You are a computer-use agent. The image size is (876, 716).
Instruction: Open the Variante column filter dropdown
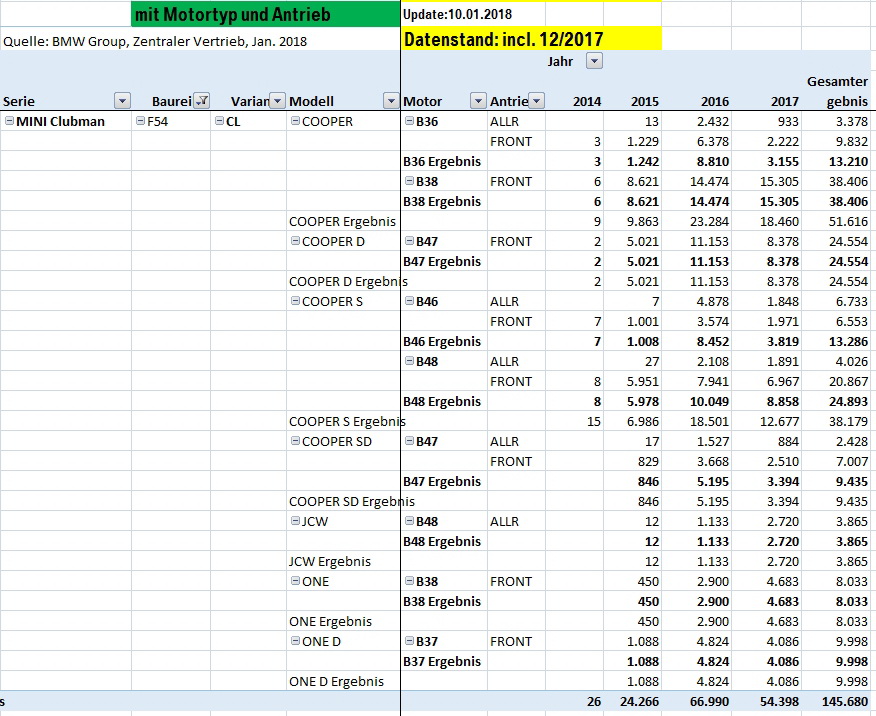click(278, 101)
